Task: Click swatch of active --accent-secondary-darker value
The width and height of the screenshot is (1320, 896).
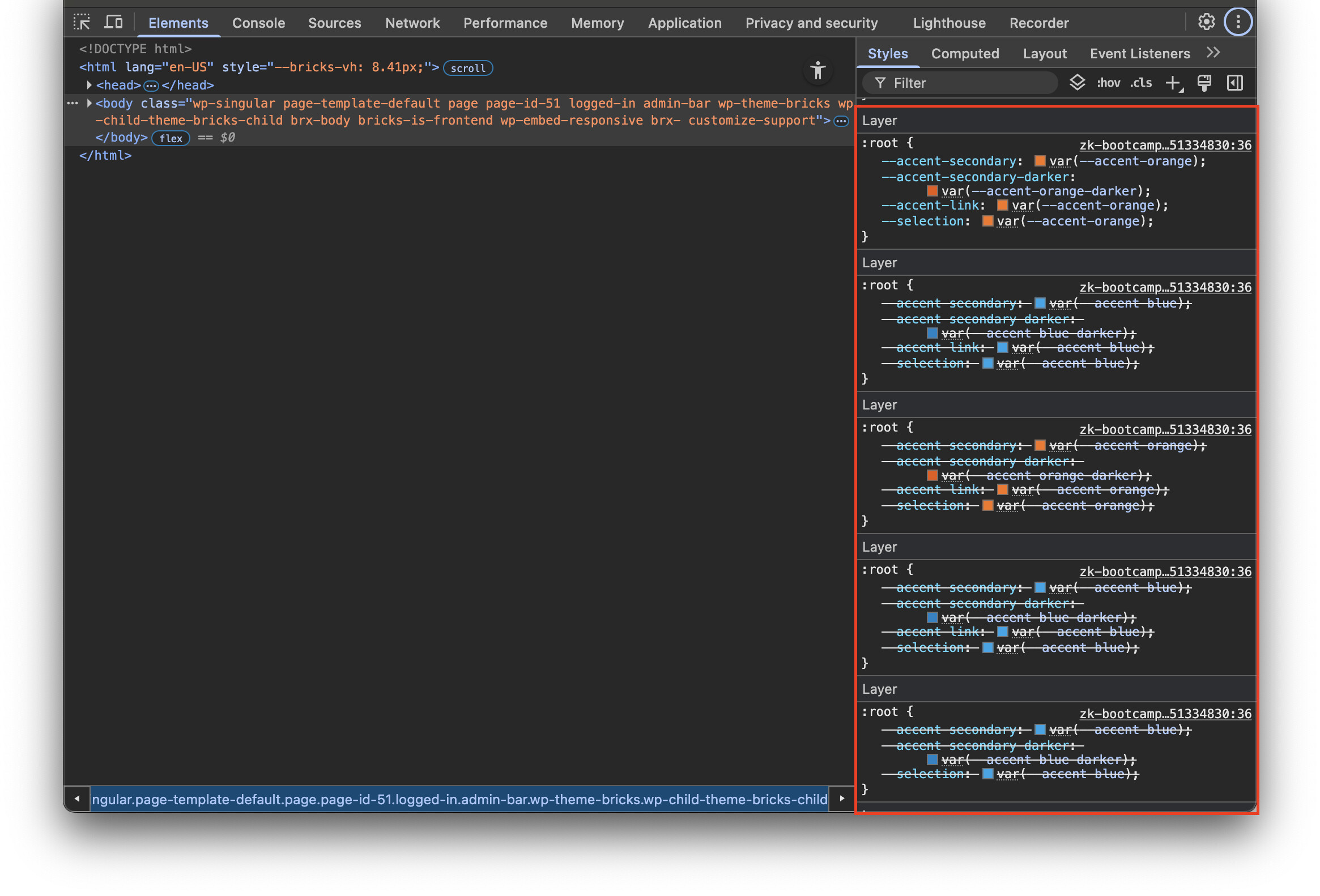Action: pos(932,191)
